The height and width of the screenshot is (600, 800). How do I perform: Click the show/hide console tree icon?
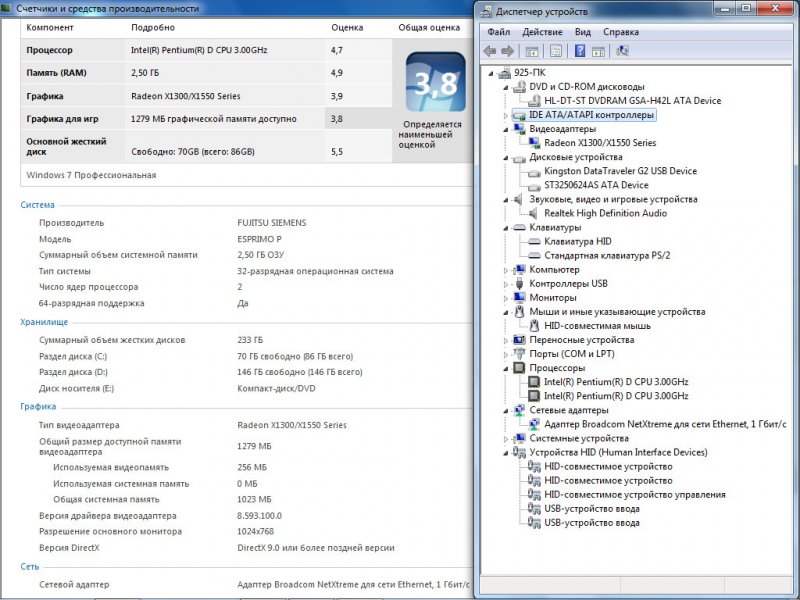[x=532, y=51]
